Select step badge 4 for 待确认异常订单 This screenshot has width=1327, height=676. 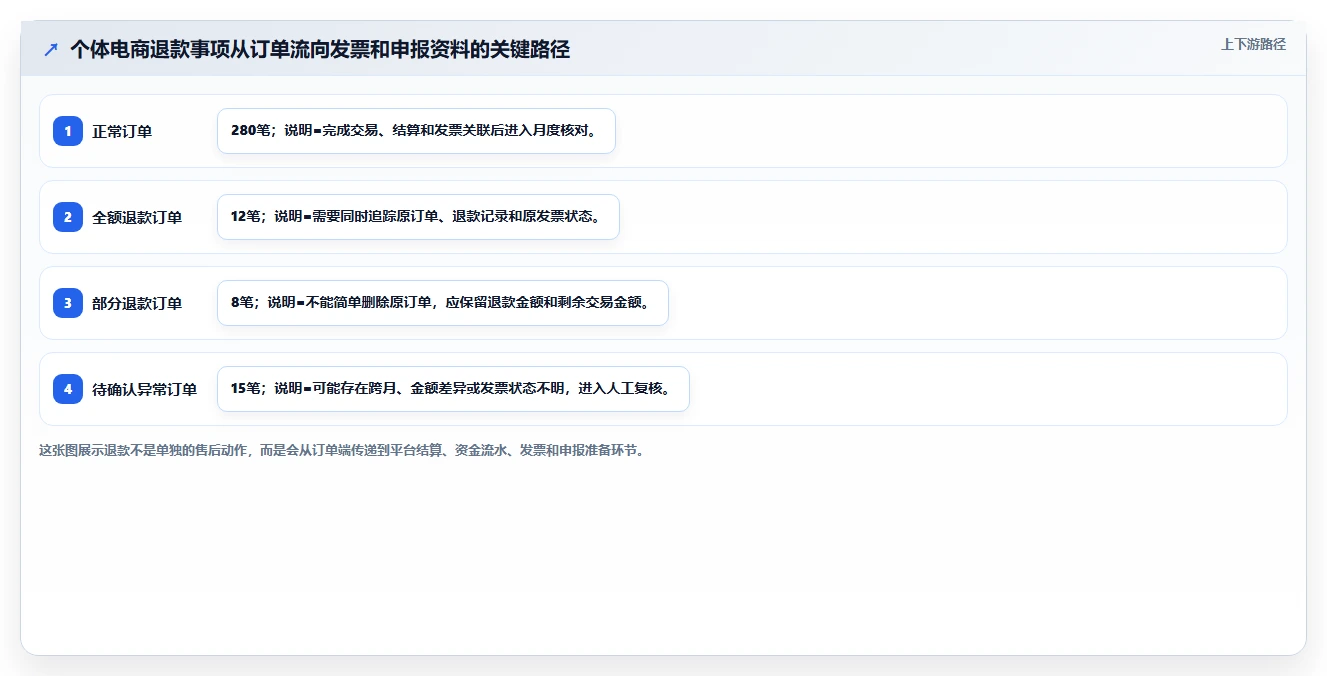click(68, 389)
